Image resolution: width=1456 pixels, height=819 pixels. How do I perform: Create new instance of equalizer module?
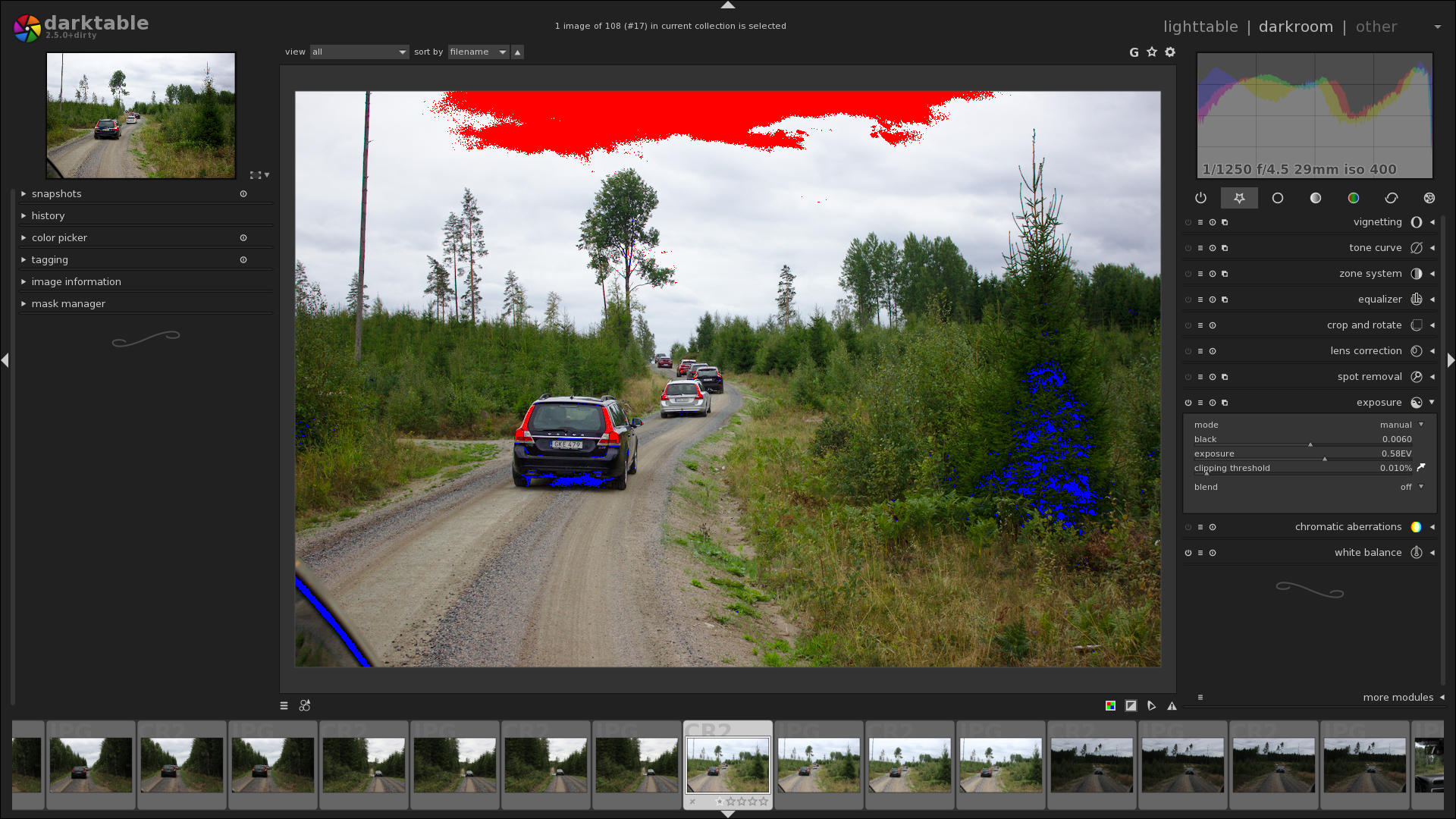pyautogui.click(x=1225, y=300)
